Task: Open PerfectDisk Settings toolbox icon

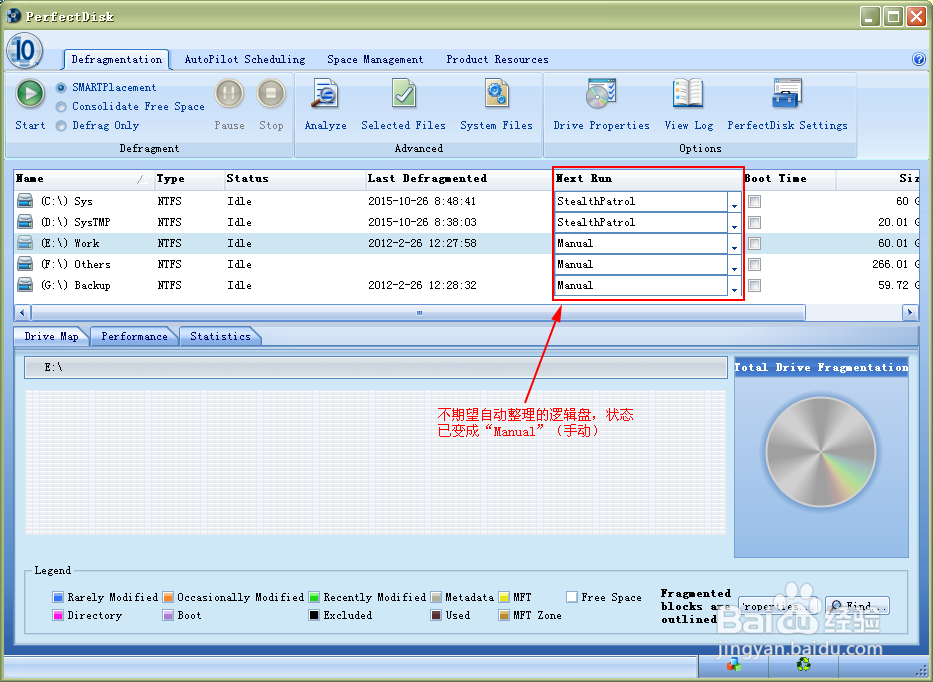Action: click(x=787, y=94)
